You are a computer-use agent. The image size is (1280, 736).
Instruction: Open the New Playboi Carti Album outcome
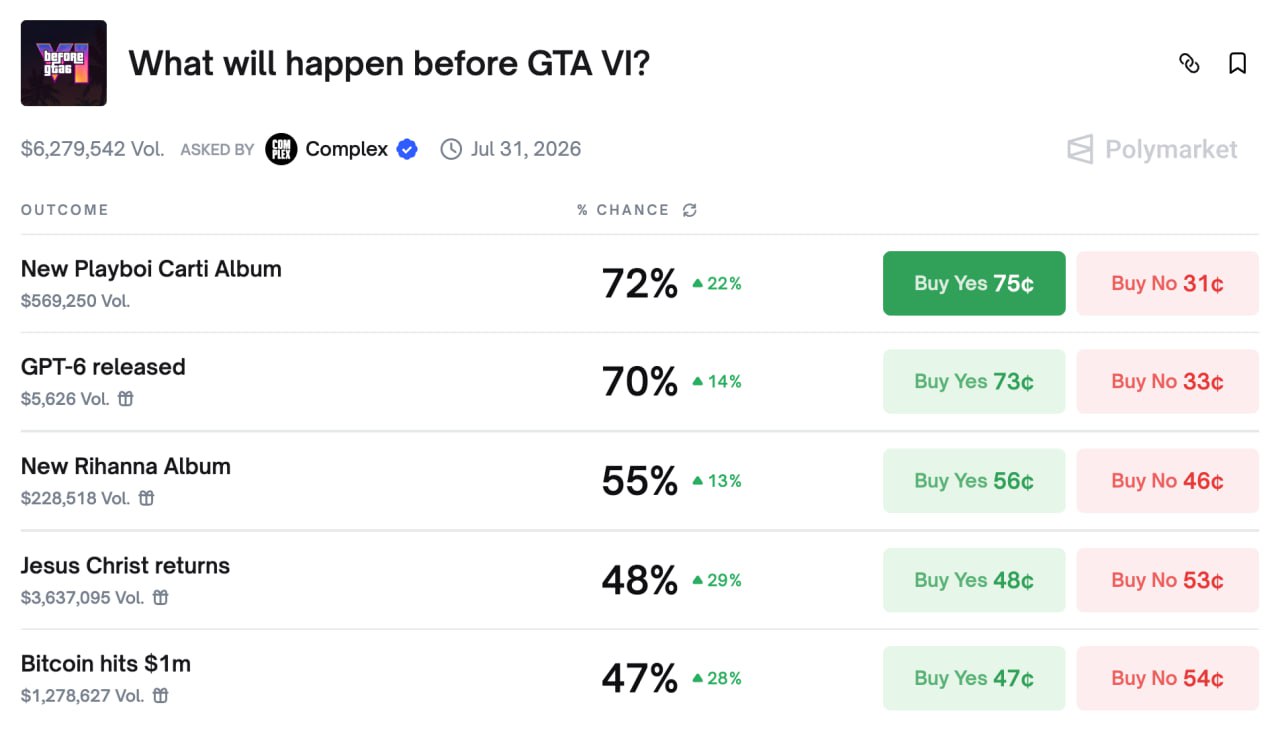(x=151, y=269)
